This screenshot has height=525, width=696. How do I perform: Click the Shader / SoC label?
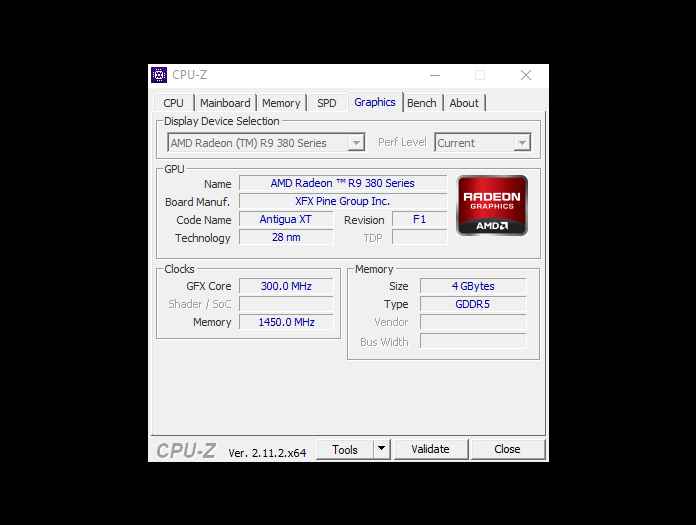point(200,304)
